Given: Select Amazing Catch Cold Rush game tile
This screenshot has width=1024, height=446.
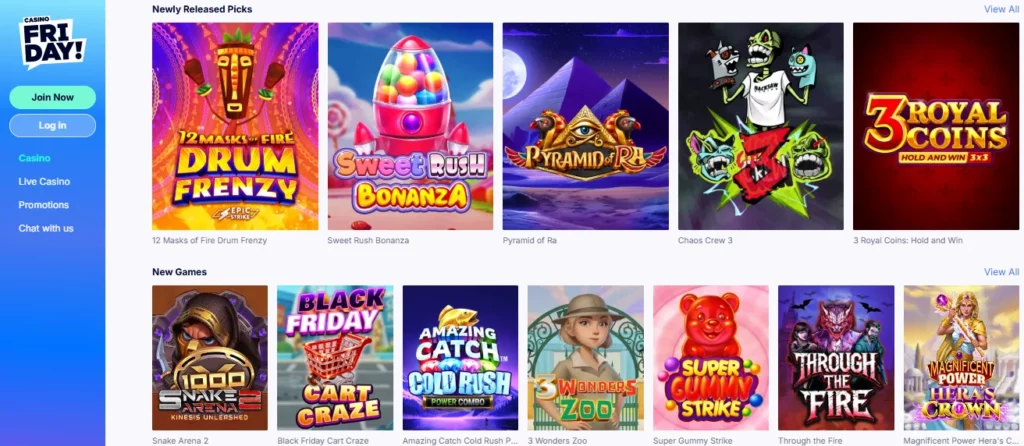Looking at the screenshot, I should point(460,357).
